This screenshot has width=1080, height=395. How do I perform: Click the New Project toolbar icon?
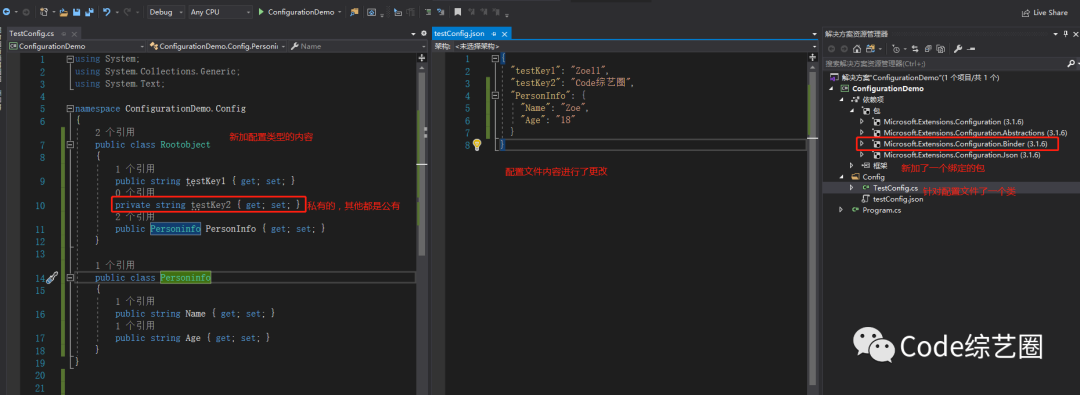click(x=45, y=12)
